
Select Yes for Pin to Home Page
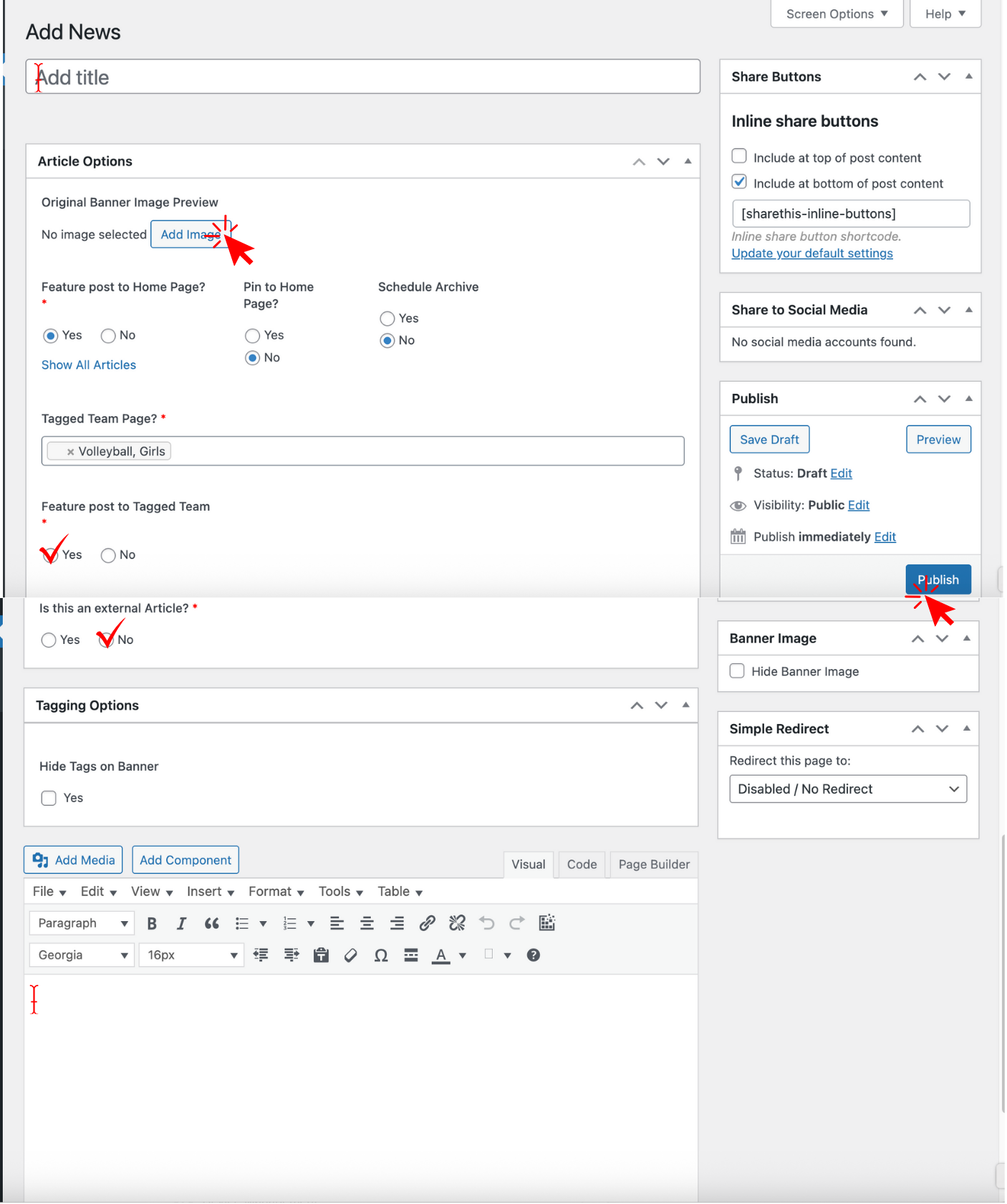click(252, 336)
